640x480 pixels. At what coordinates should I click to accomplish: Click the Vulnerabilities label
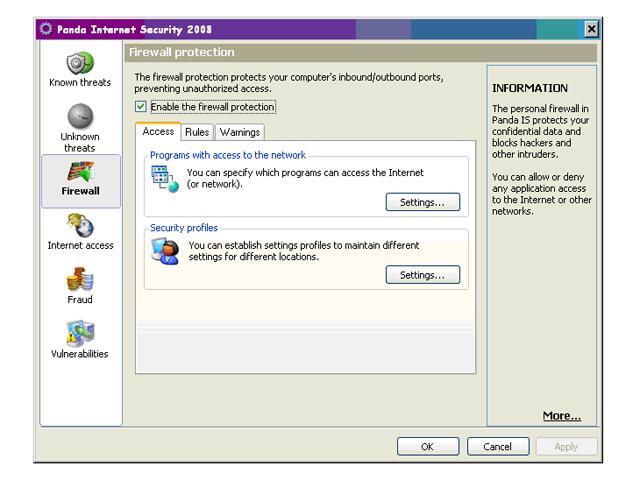point(80,354)
